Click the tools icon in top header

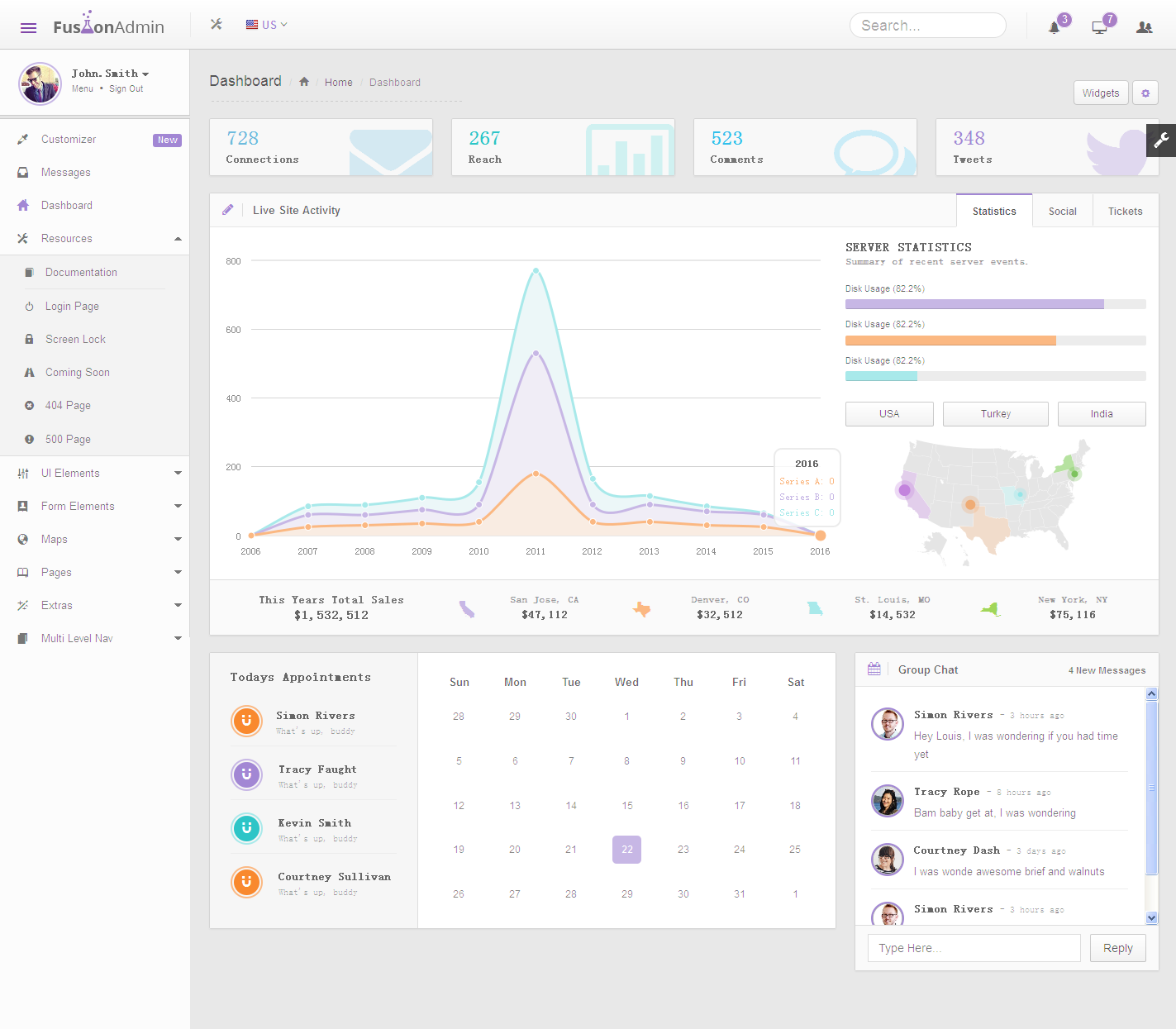(217, 25)
